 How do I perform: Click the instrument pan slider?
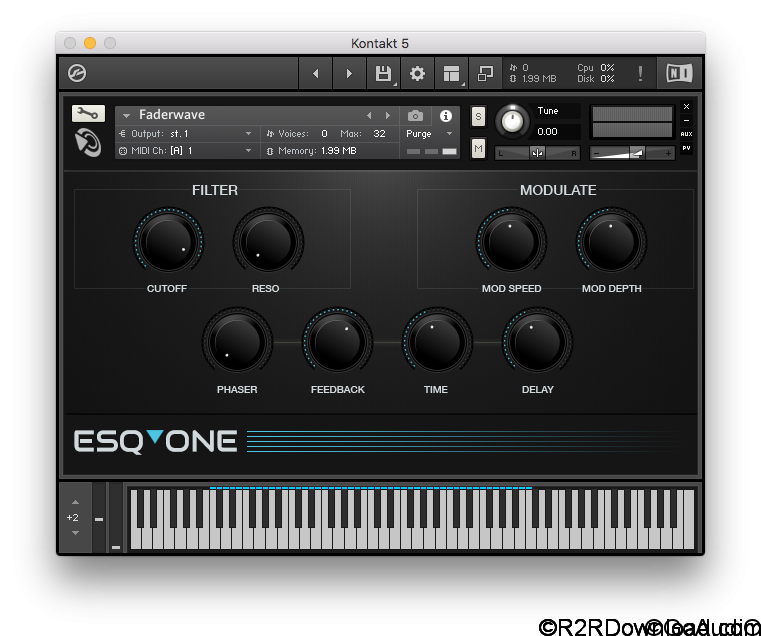pyautogui.click(x=538, y=153)
